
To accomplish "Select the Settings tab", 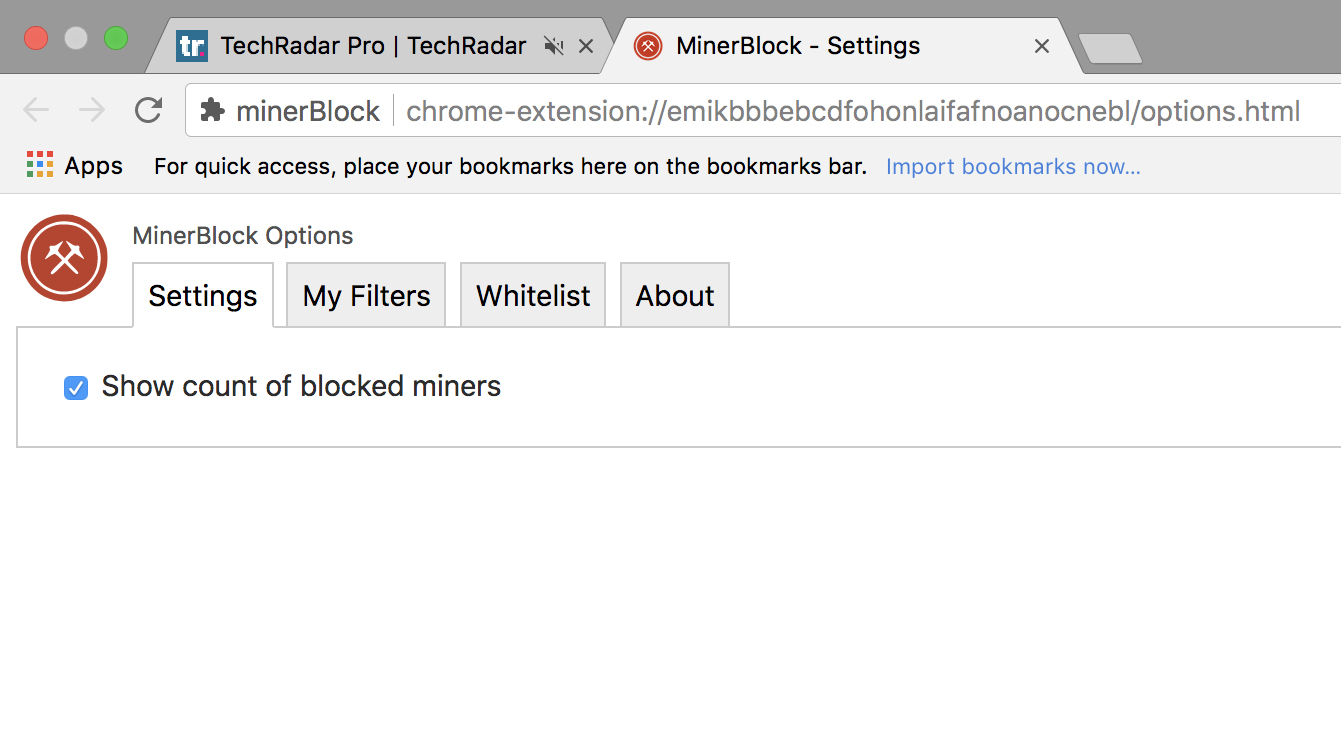I will [x=203, y=296].
